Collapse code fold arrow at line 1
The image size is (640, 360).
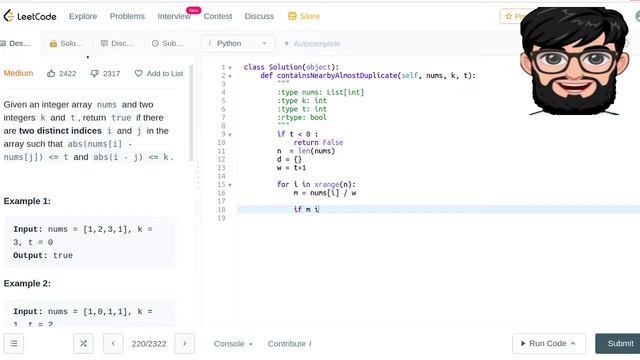coord(230,68)
